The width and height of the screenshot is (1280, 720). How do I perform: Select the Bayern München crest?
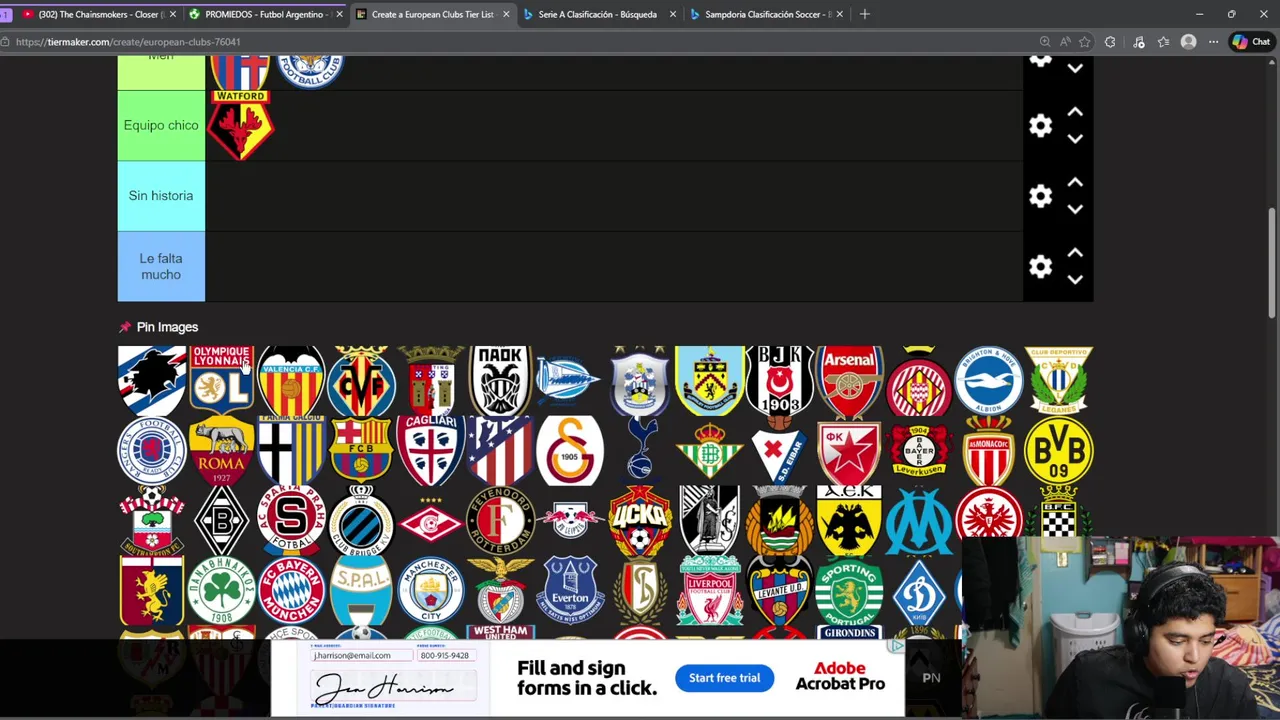coord(291,591)
